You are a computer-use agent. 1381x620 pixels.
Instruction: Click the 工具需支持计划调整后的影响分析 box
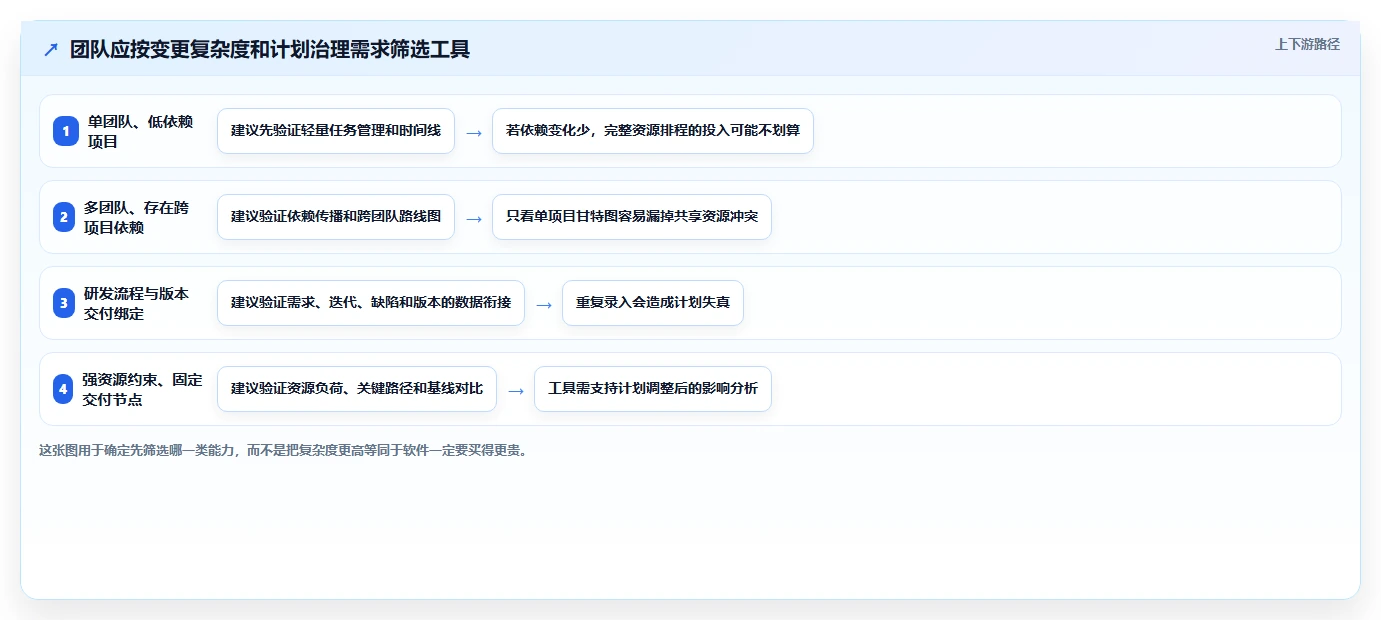pyautogui.click(x=653, y=389)
